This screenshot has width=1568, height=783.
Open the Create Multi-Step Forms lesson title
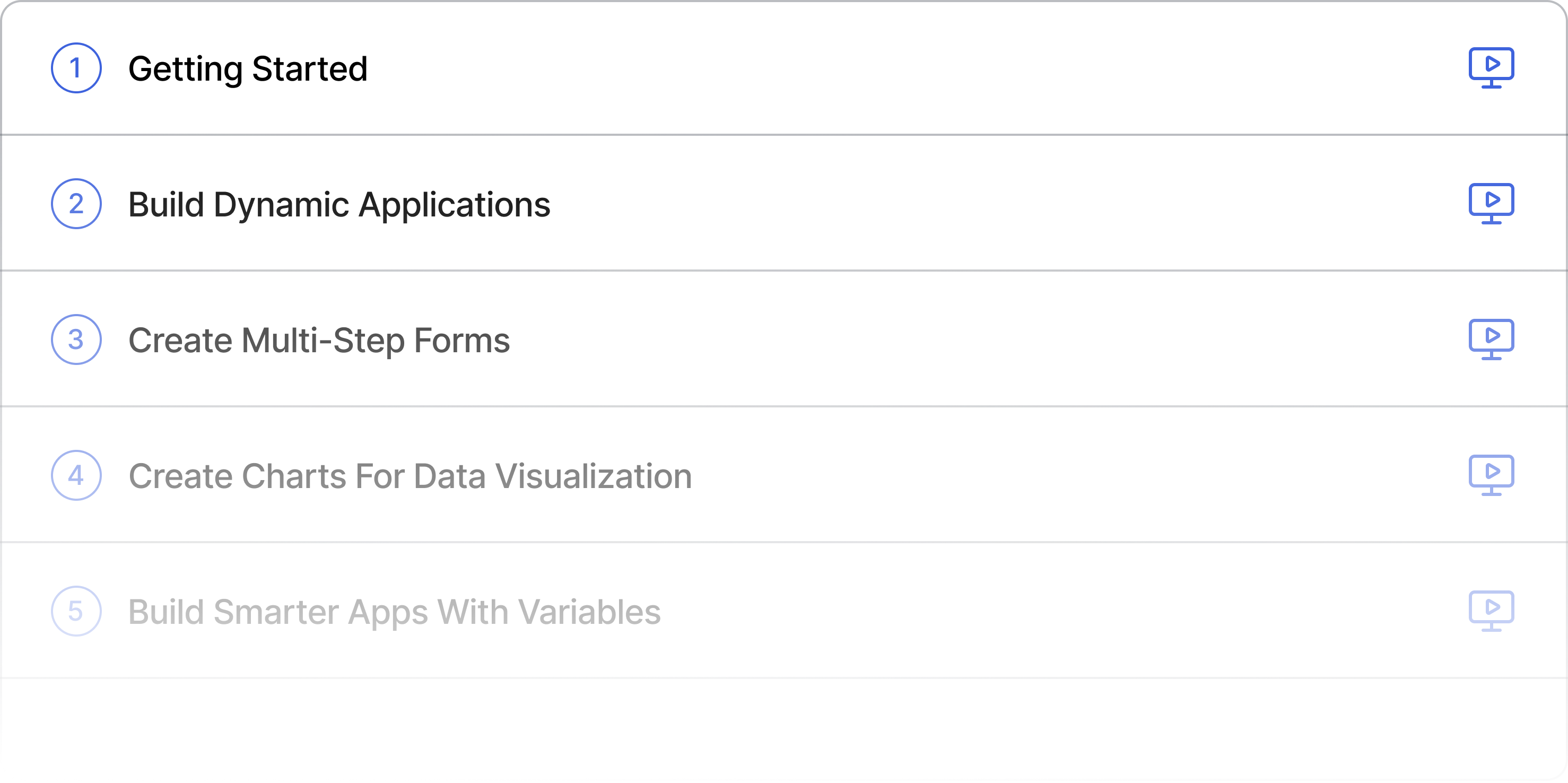coord(319,341)
